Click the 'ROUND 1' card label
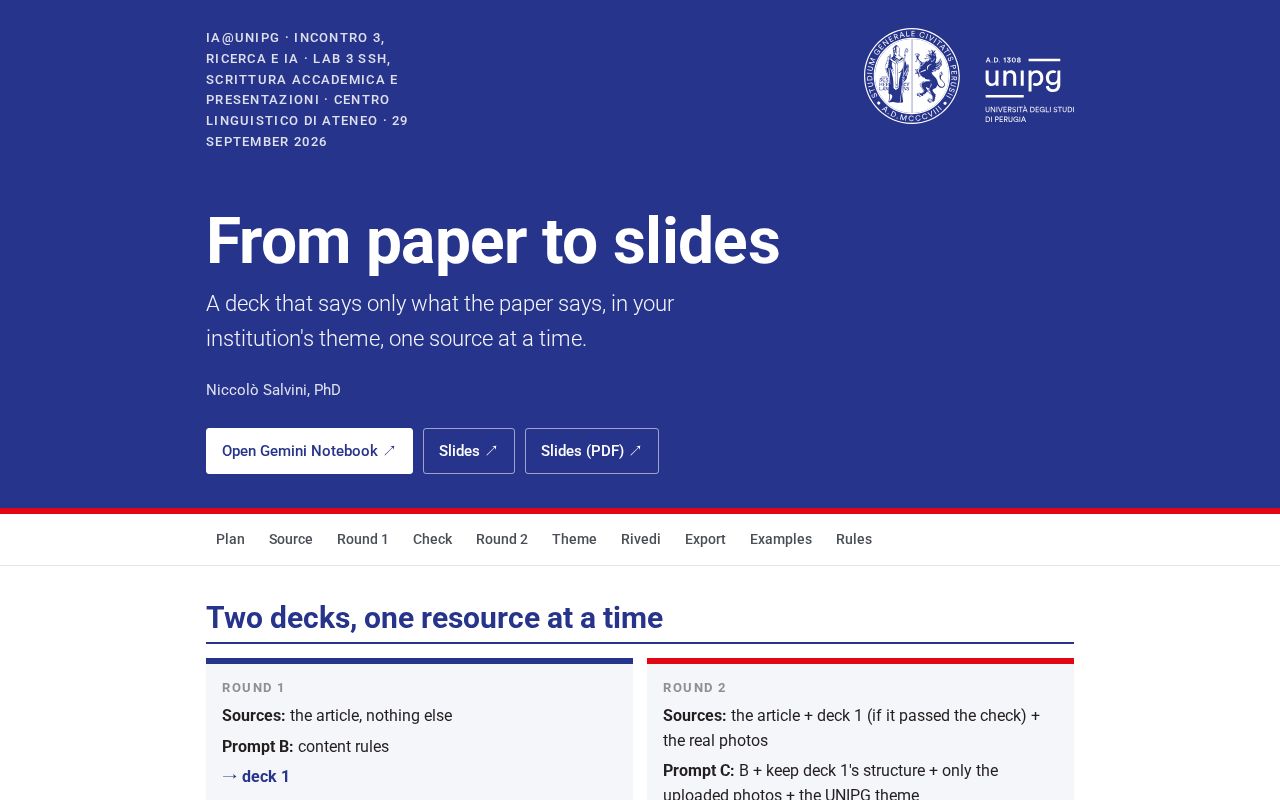This screenshot has height=800, width=1280. [254, 688]
